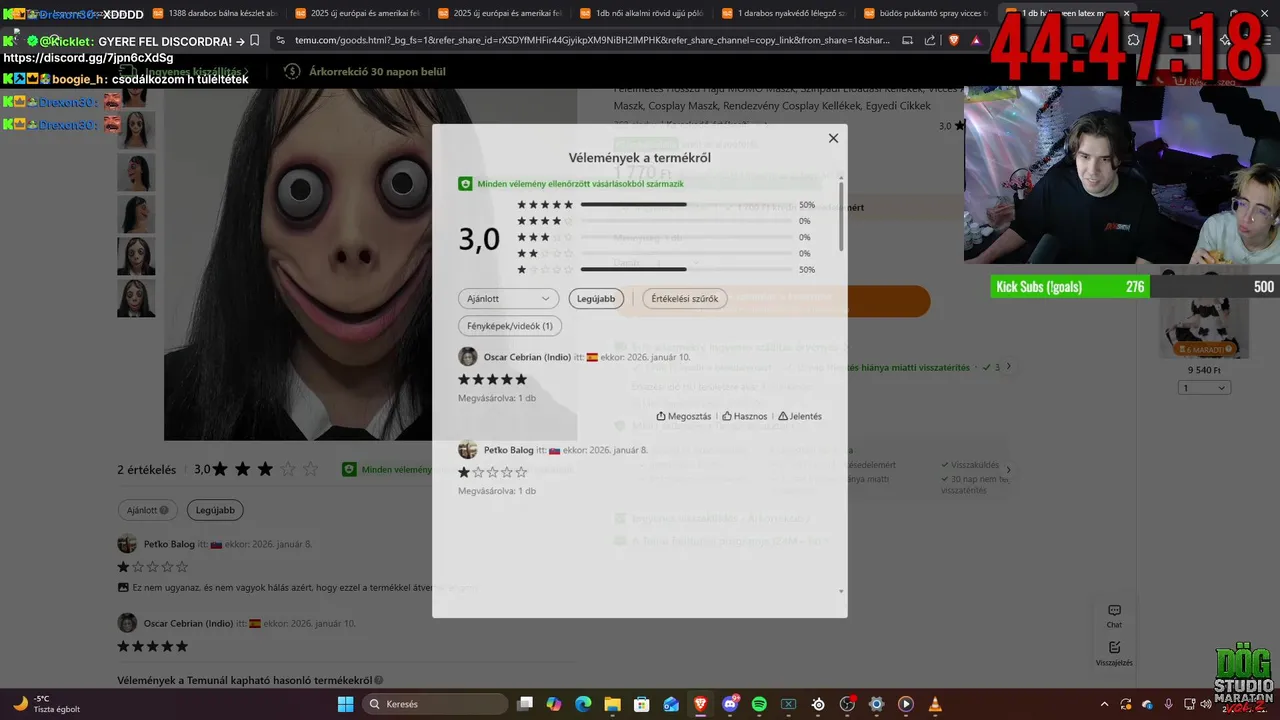Click the Brave Rewards triangle icon
This screenshot has width=1280, height=720.
(976, 40)
